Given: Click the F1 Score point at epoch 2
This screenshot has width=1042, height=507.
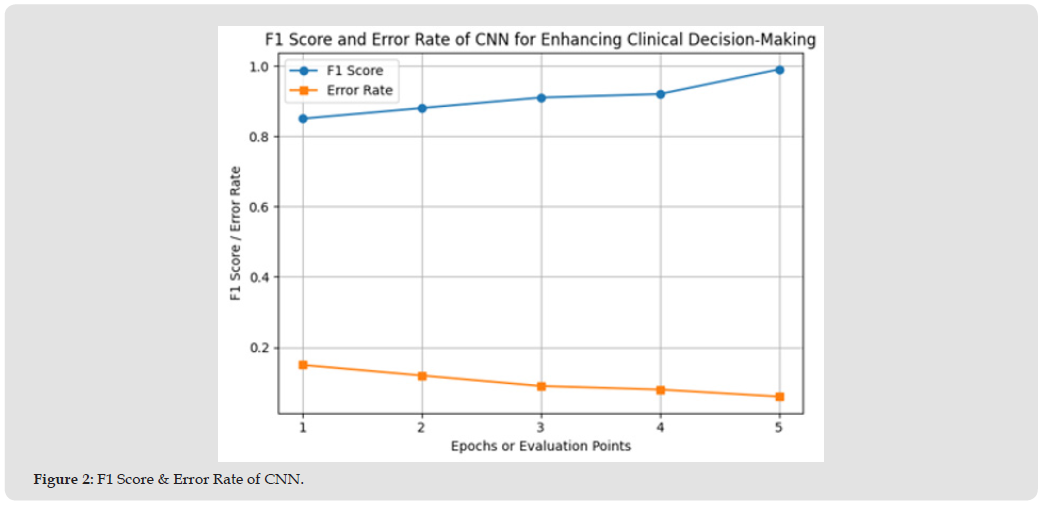Looking at the screenshot, I should [422, 108].
